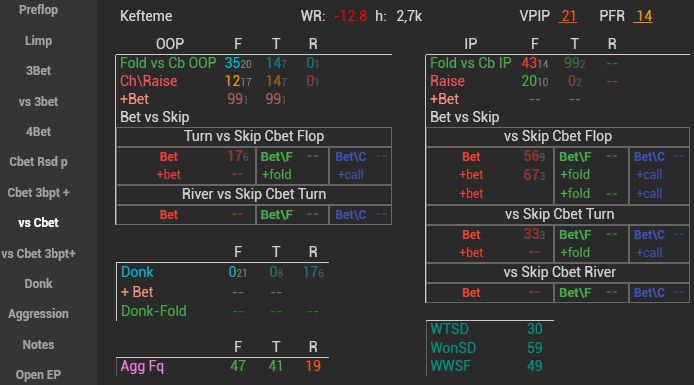Click Ch\Raise flop value 12
694x385 pixels.
coord(232,81)
